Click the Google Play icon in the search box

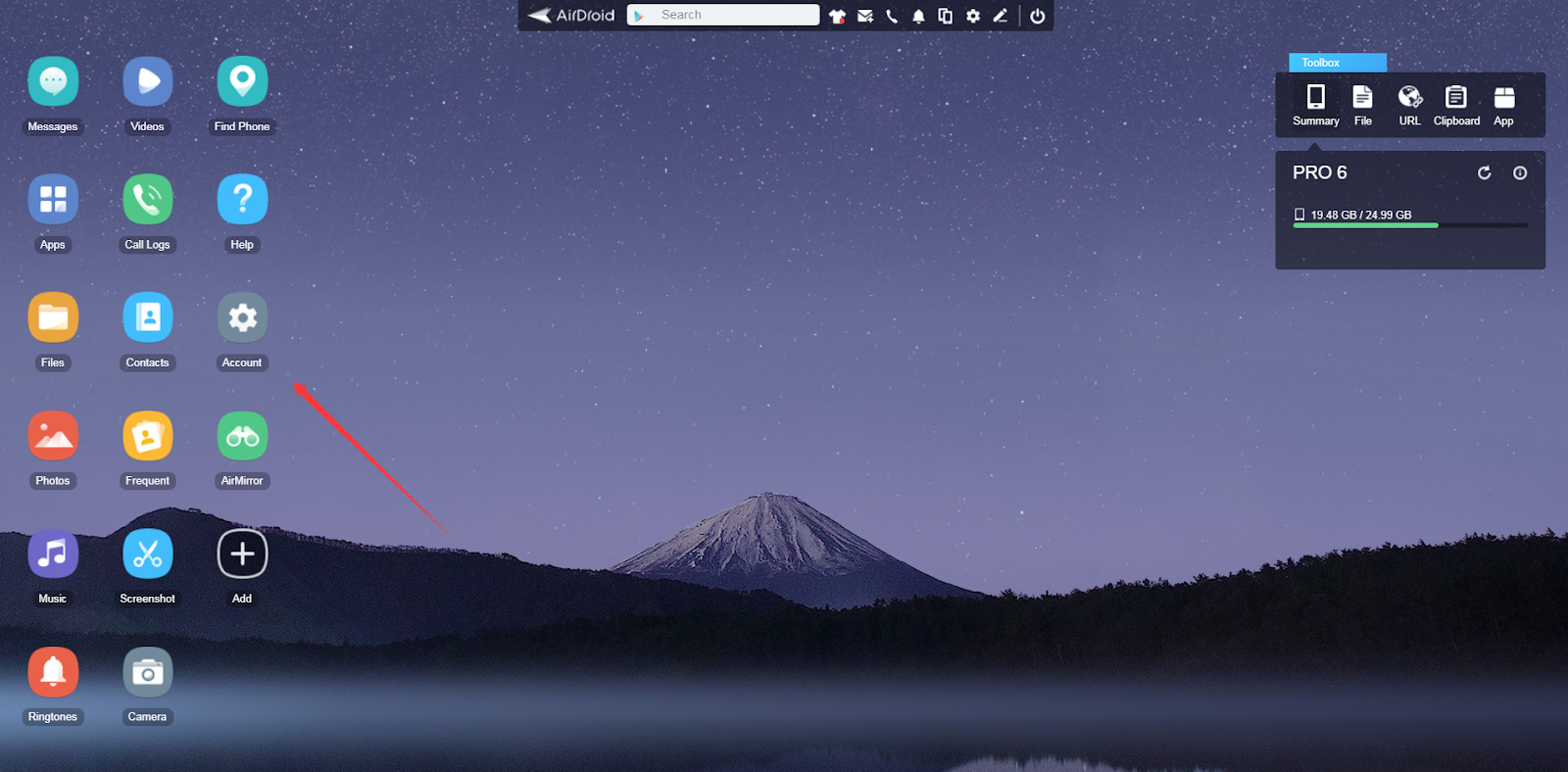(639, 16)
